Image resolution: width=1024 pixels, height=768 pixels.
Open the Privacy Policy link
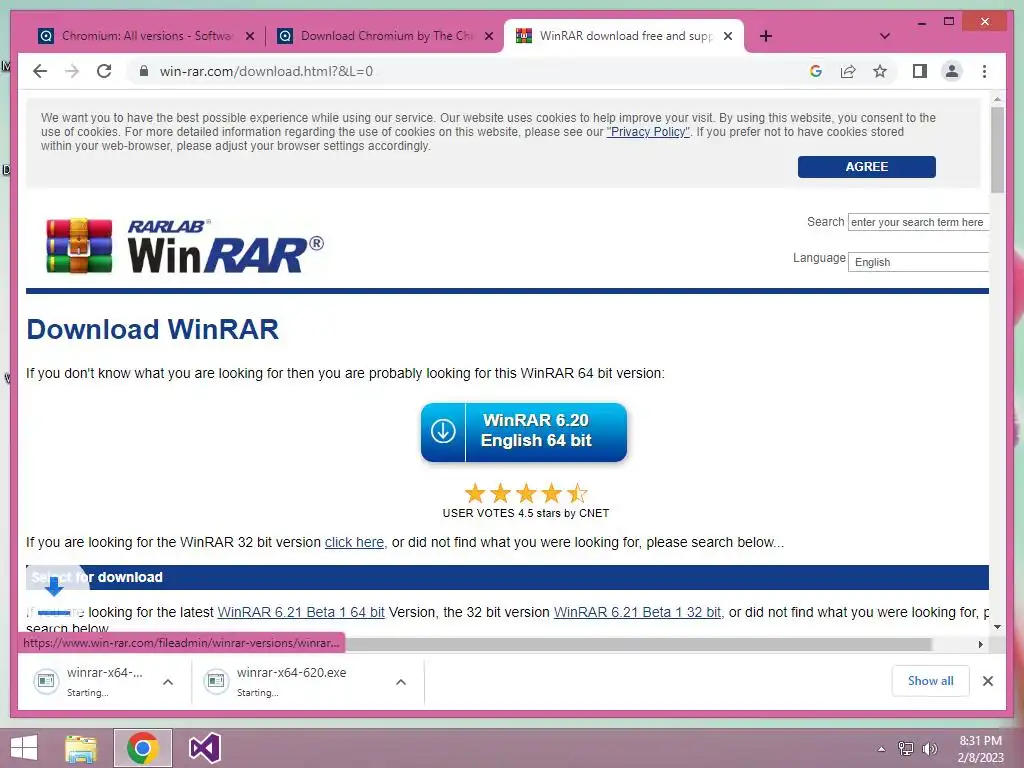click(648, 132)
